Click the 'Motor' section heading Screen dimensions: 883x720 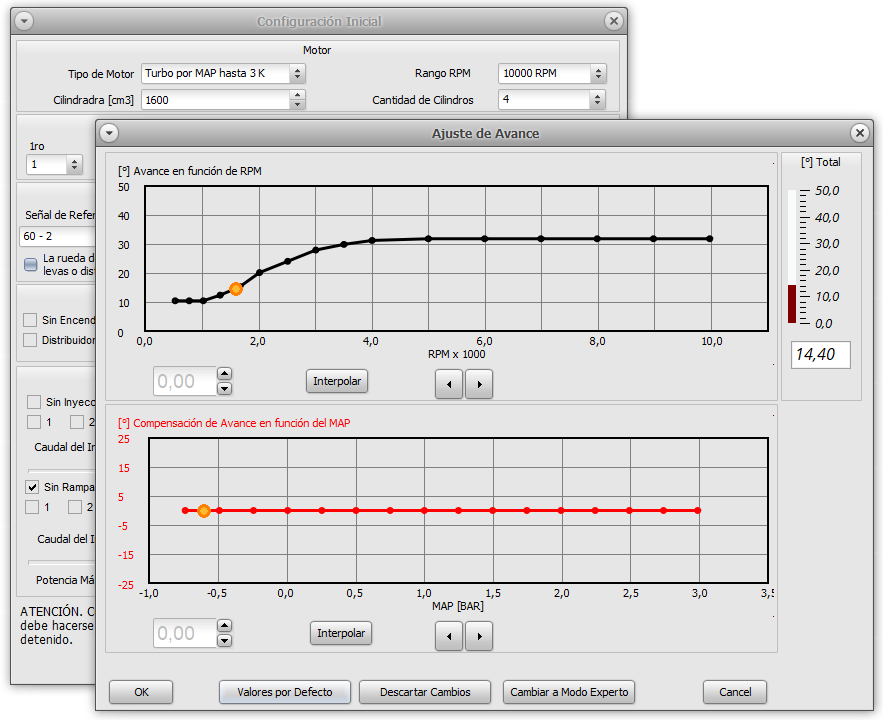point(317,50)
